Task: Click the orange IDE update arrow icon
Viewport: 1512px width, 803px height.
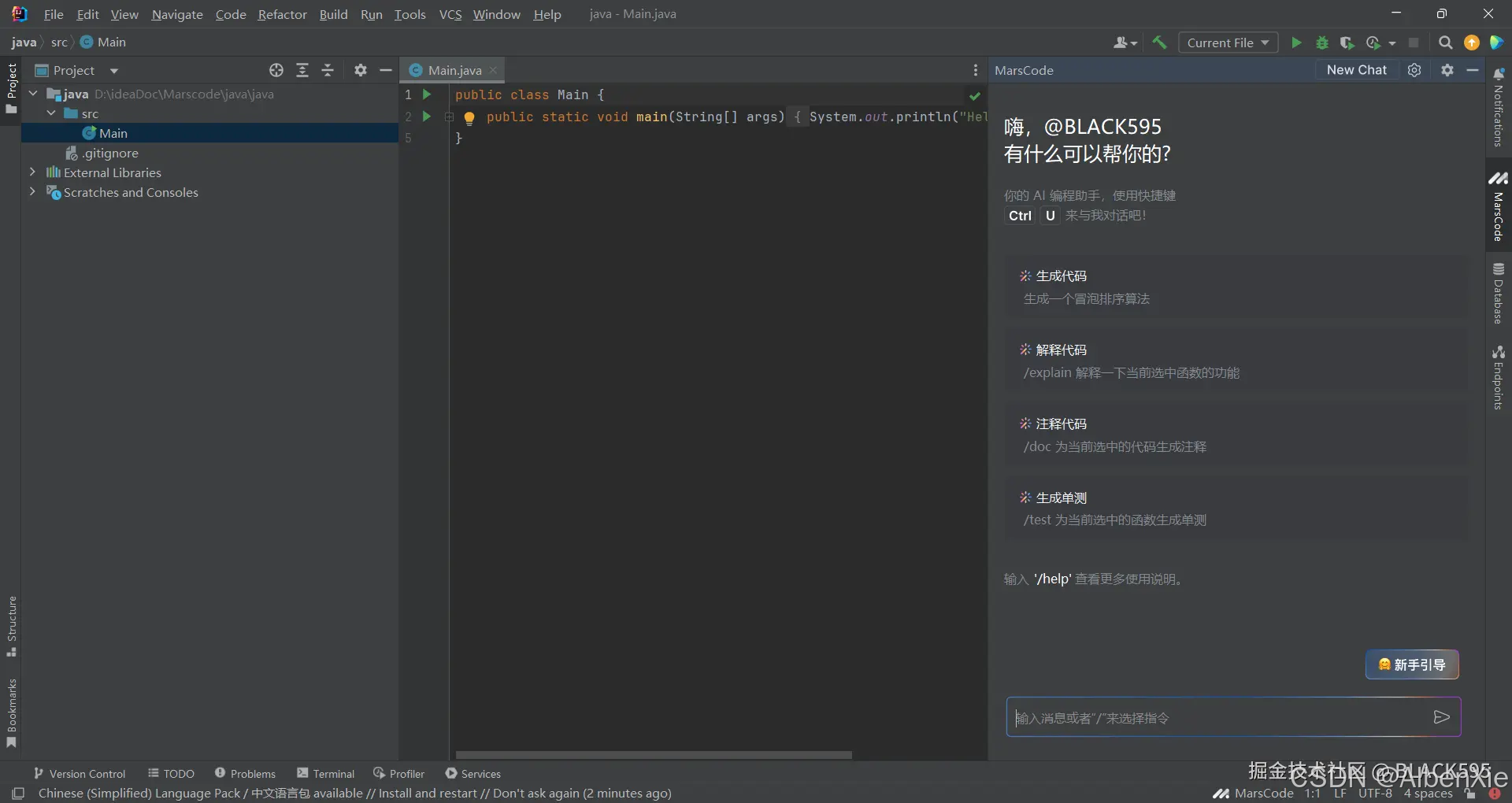Action: click(x=1472, y=43)
